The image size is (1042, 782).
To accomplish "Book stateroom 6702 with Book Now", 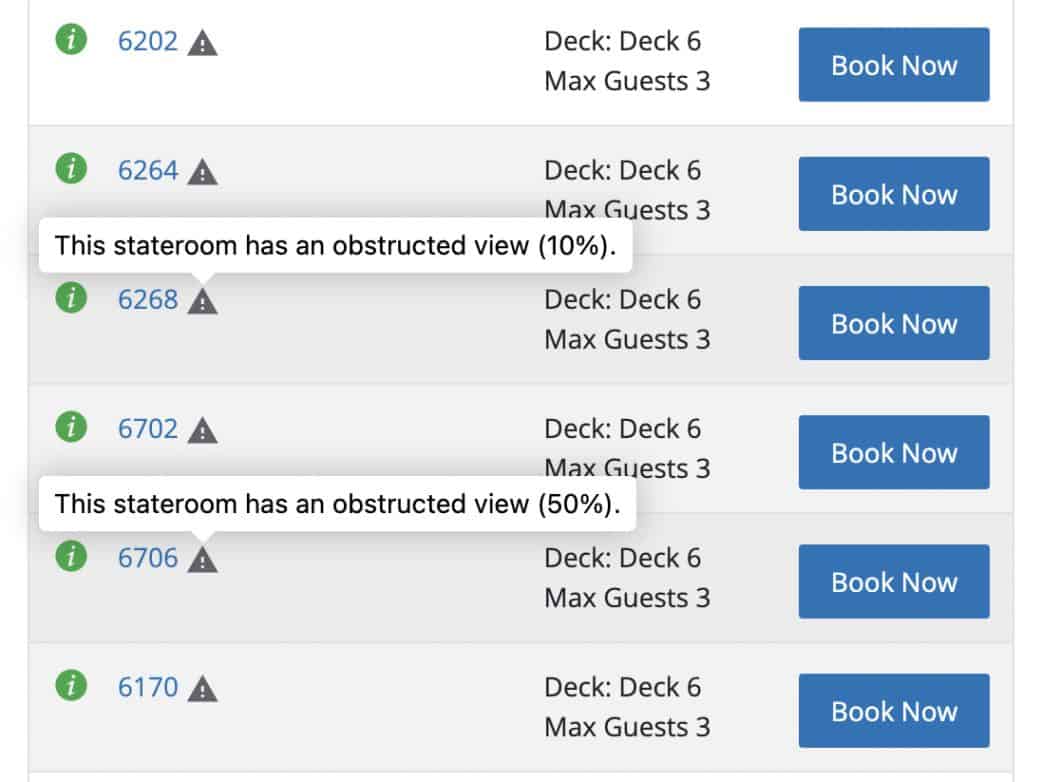I will pos(893,452).
